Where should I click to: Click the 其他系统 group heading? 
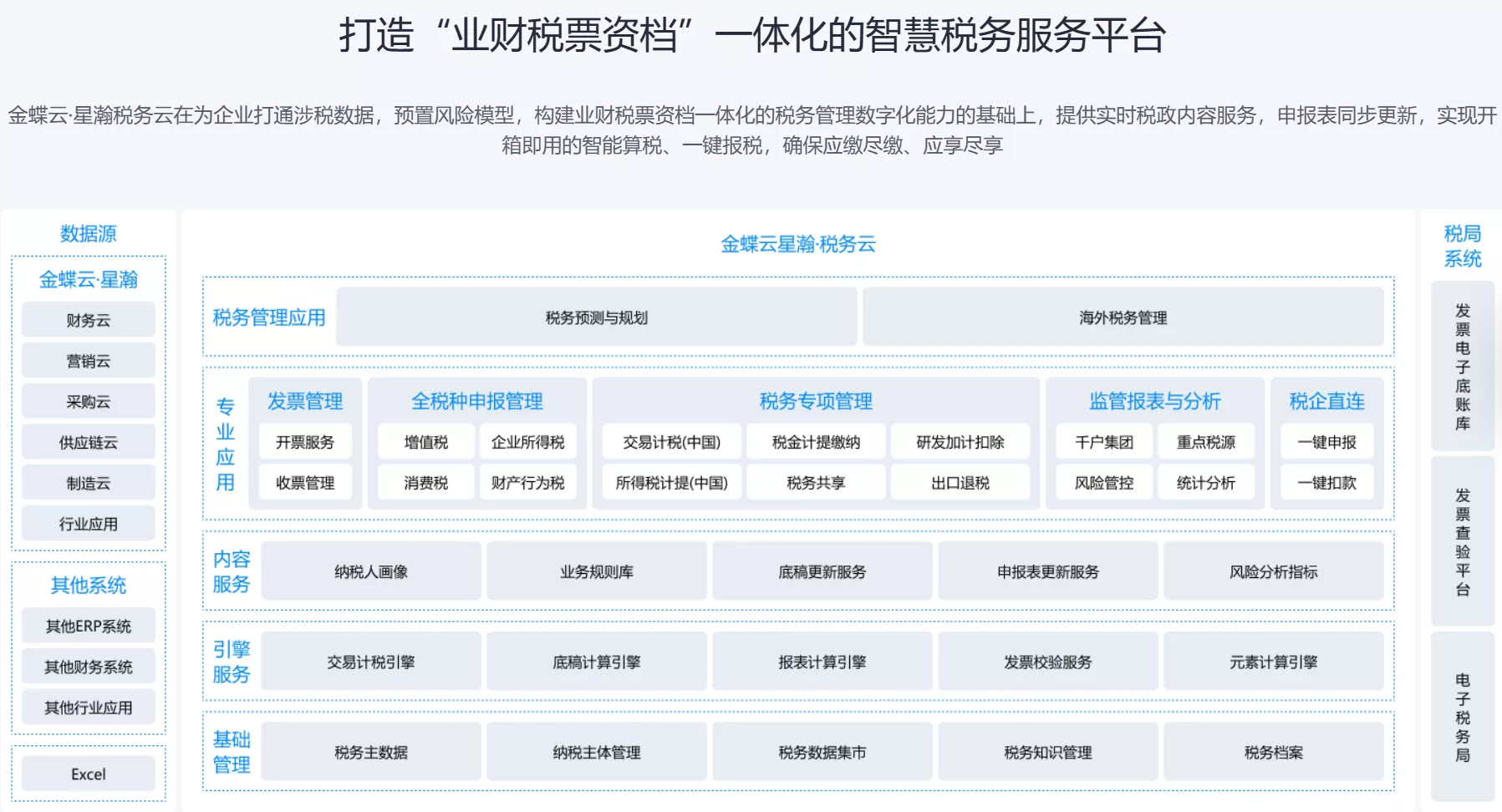89,585
